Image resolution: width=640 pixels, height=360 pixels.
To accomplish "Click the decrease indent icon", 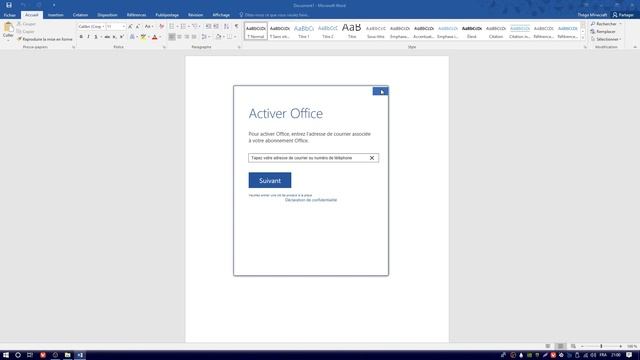I will (x=208, y=27).
